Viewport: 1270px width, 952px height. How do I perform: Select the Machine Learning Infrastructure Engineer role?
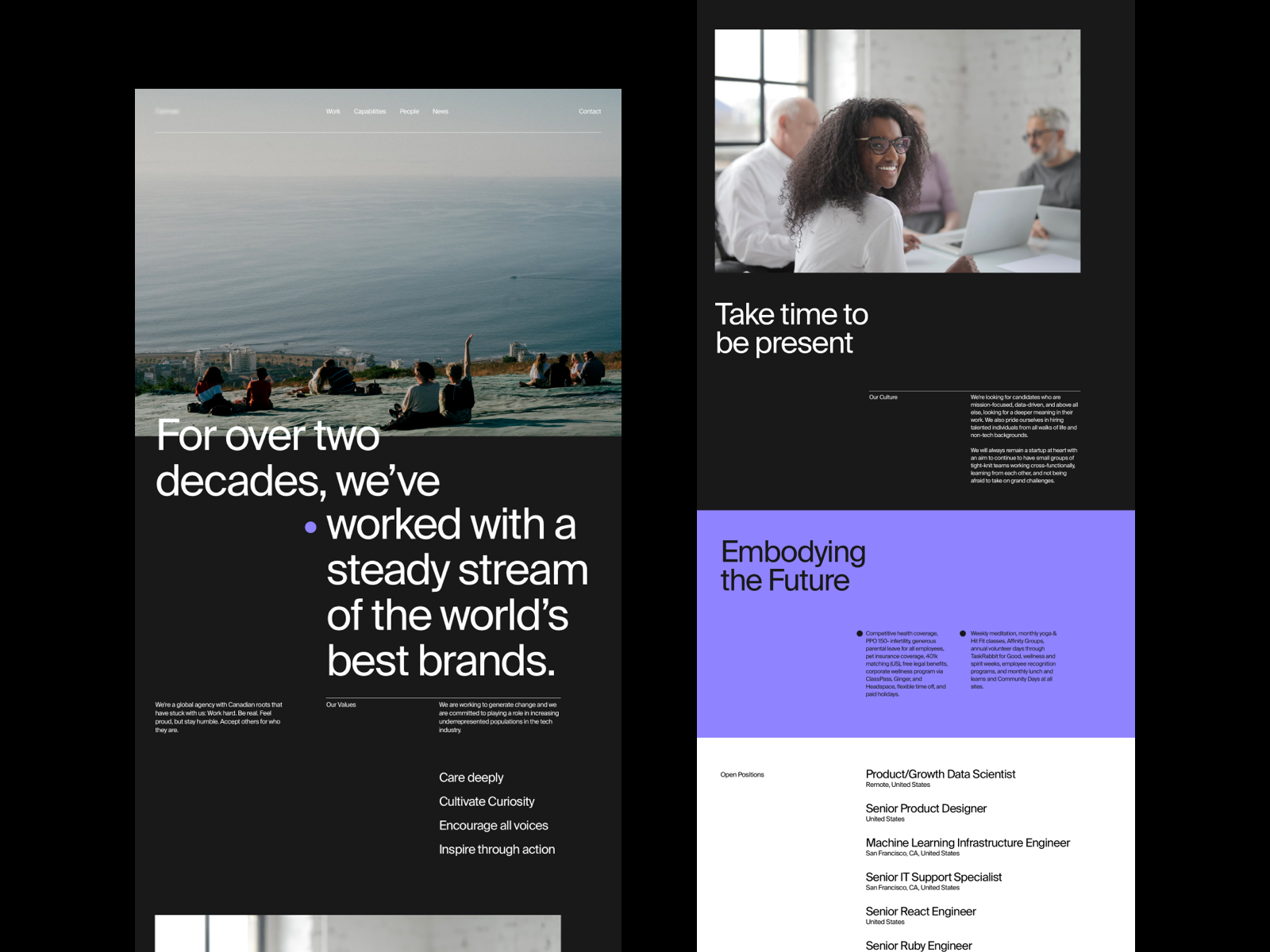(968, 843)
